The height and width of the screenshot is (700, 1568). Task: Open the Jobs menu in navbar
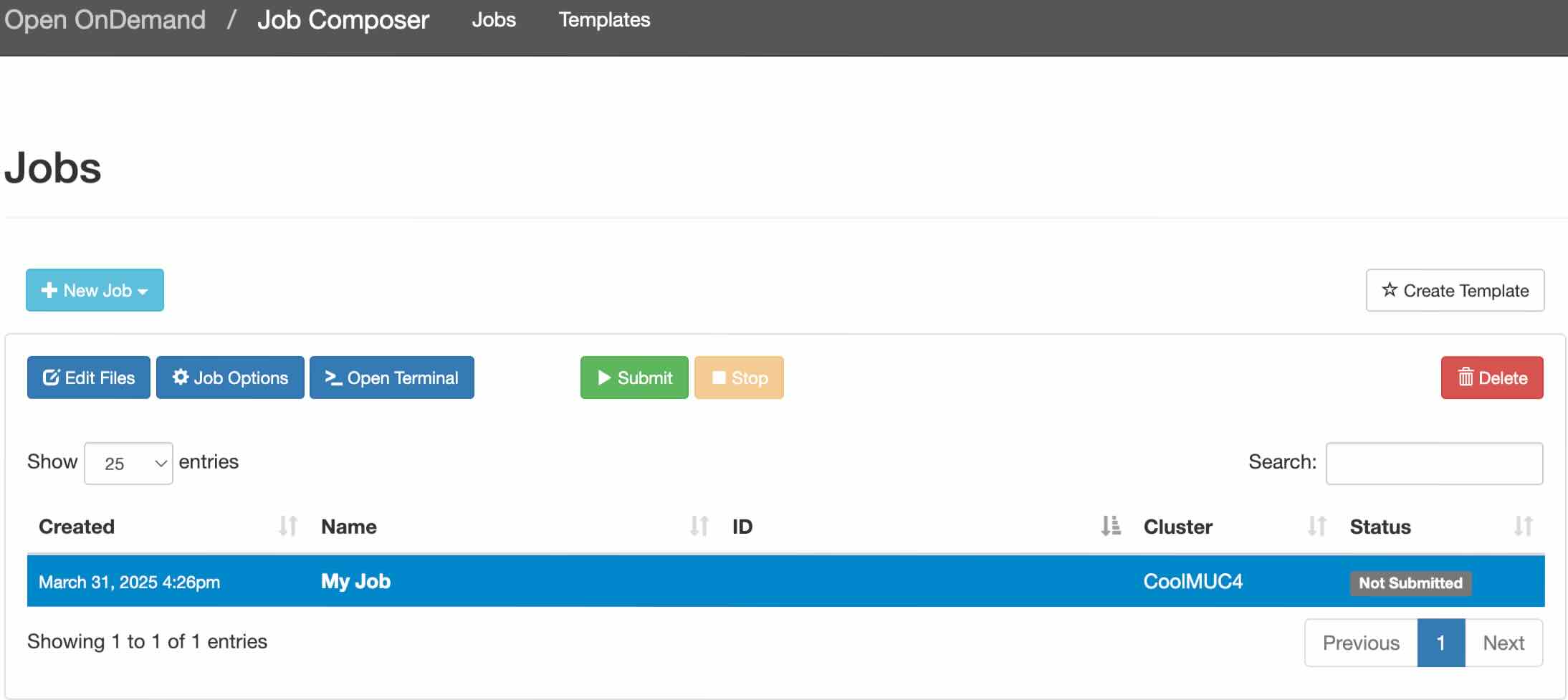494,20
